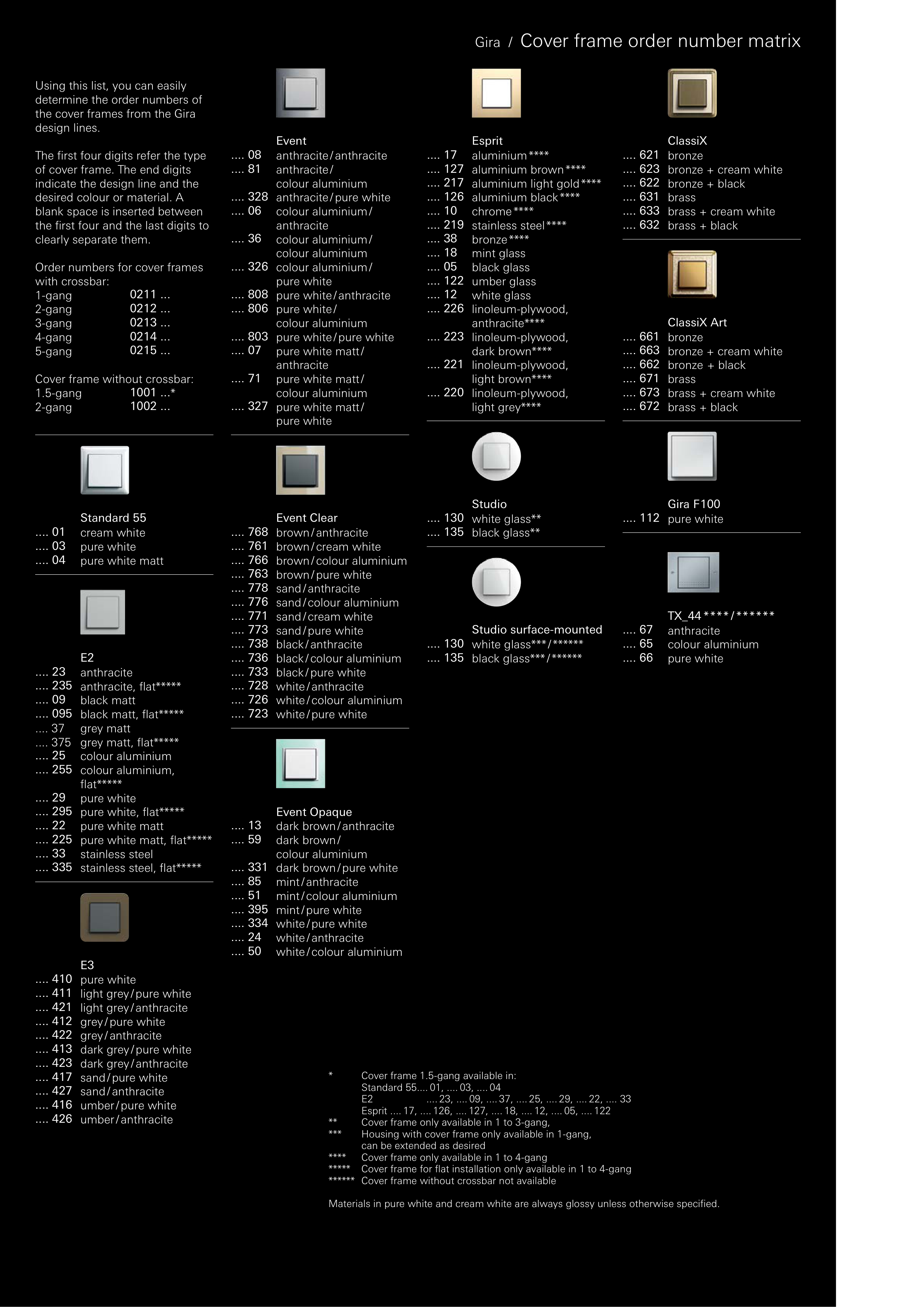Click the TX_44 aluminium frame image
924x1307 pixels.
(693, 572)
